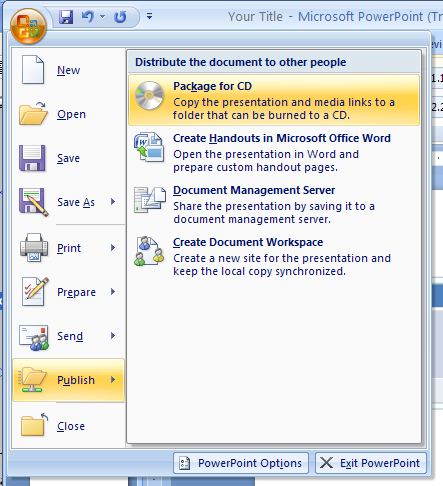The height and width of the screenshot is (486, 443).
Task: Expand the Prepare submenu arrow
Action: (113, 292)
